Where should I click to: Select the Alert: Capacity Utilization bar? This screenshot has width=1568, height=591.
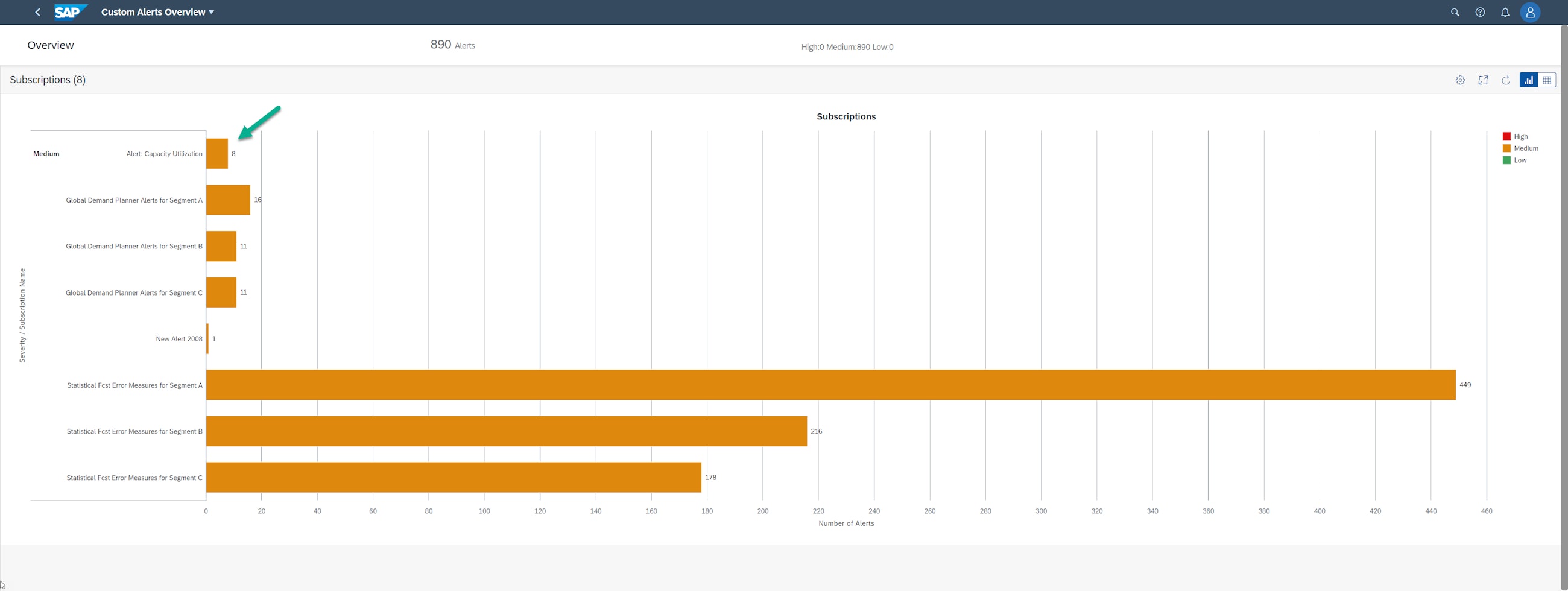[x=217, y=154]
